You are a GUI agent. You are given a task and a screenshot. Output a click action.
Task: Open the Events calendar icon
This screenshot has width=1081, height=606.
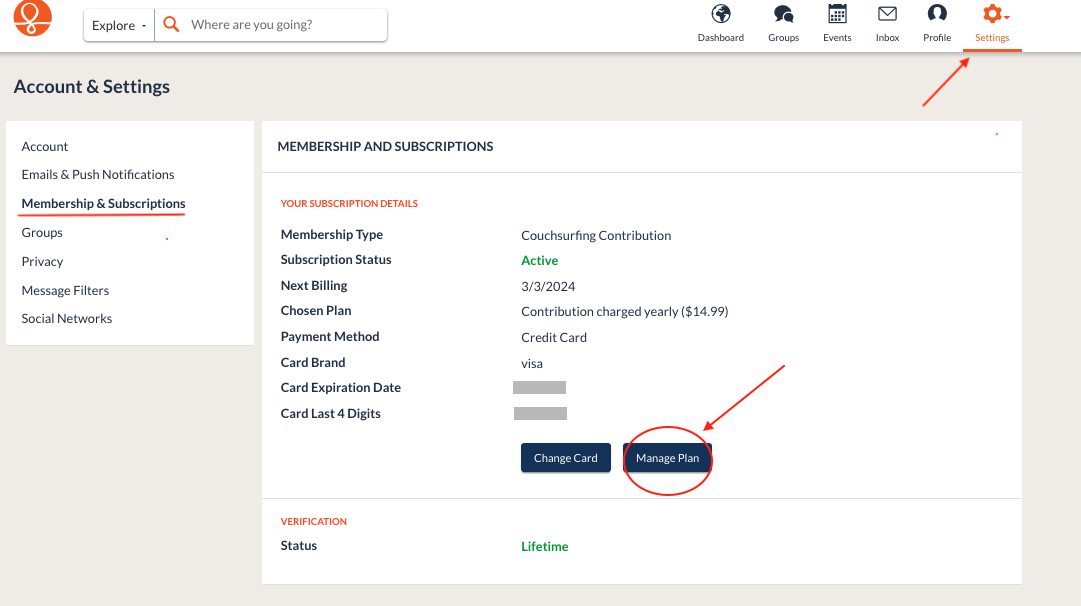tap(837, 14)
